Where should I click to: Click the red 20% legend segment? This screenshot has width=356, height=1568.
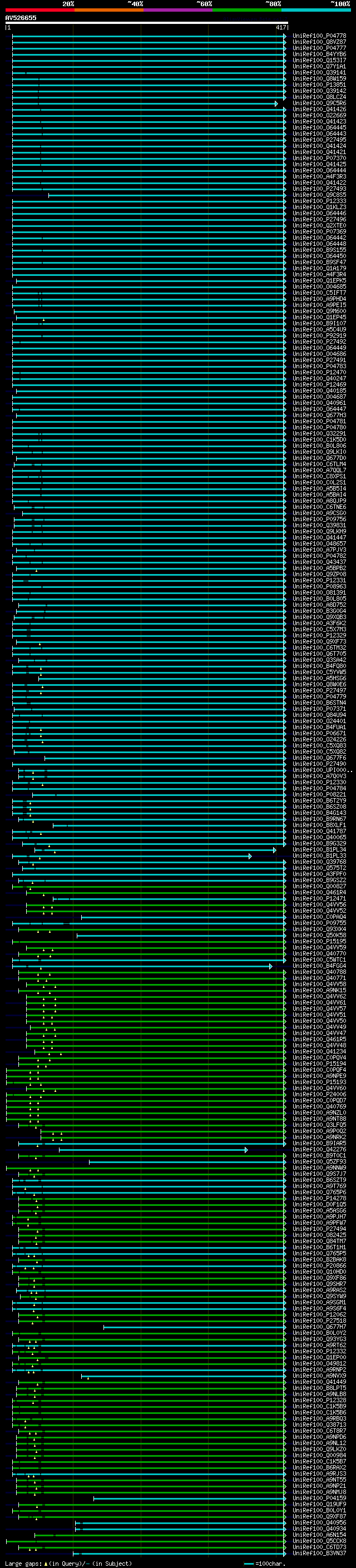39,10
